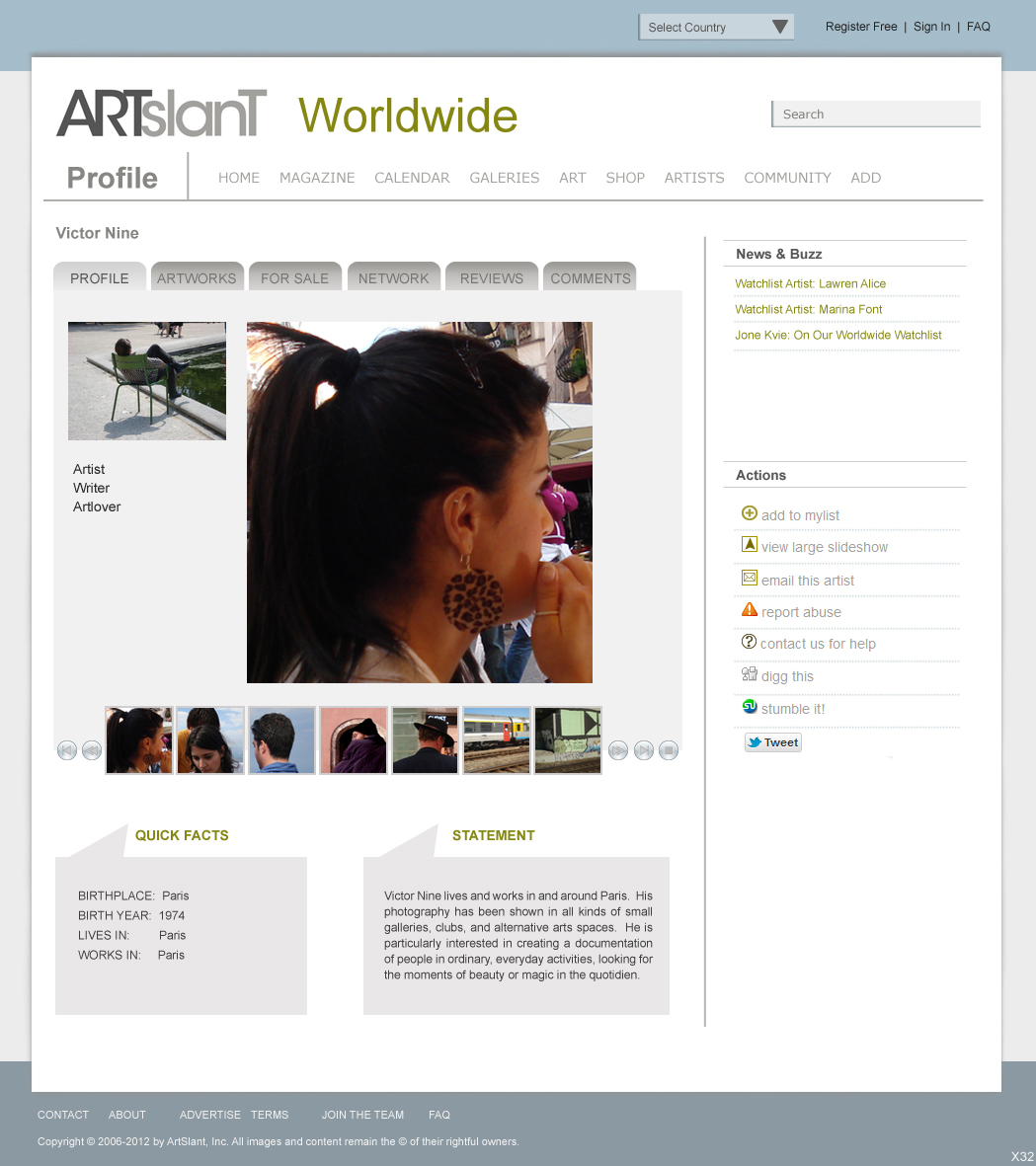Switch to the ARTWORKS tab
Screen dimensions: 1036x1166
pyautogui.click(x=197, y=278)
